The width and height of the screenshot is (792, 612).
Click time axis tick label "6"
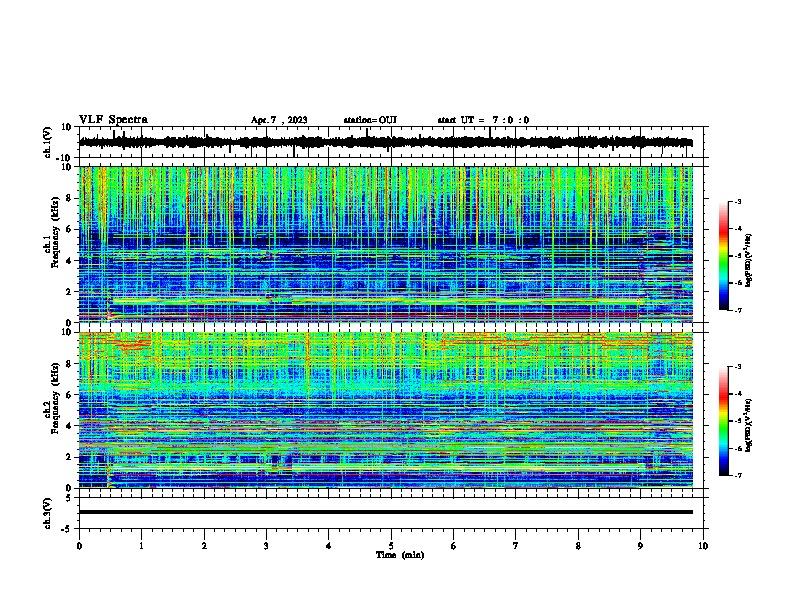click(454, 546)
